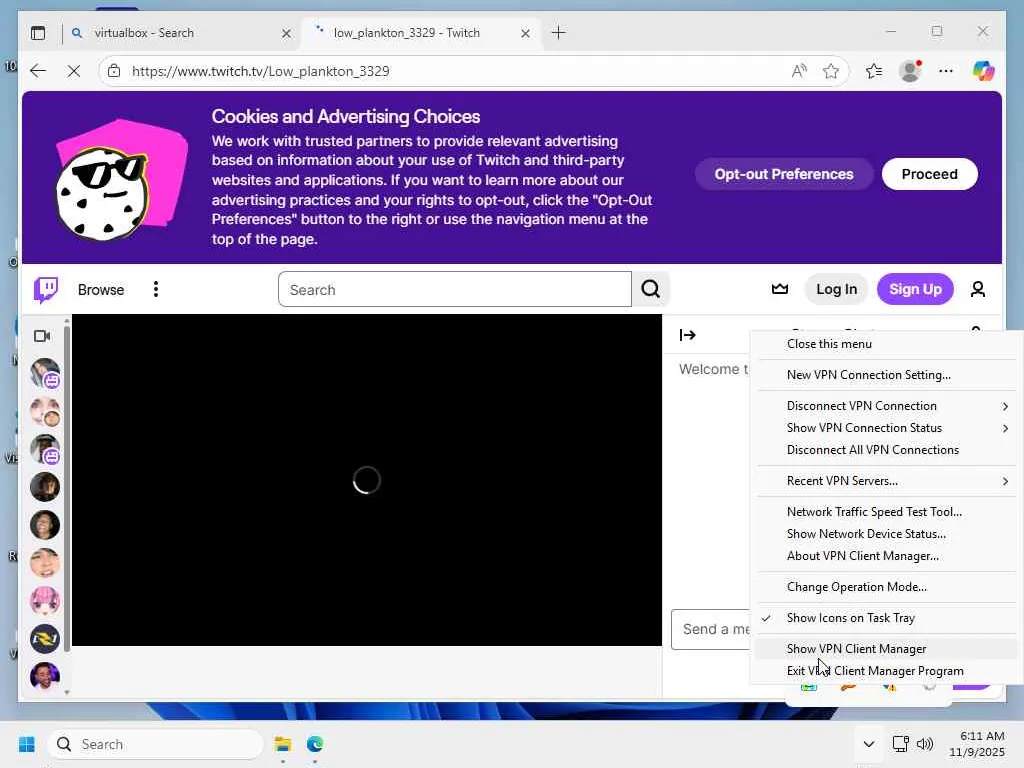Close the virtualbox - Search tab
This screenshot has width=1024, height=768.
pos(286,33)
